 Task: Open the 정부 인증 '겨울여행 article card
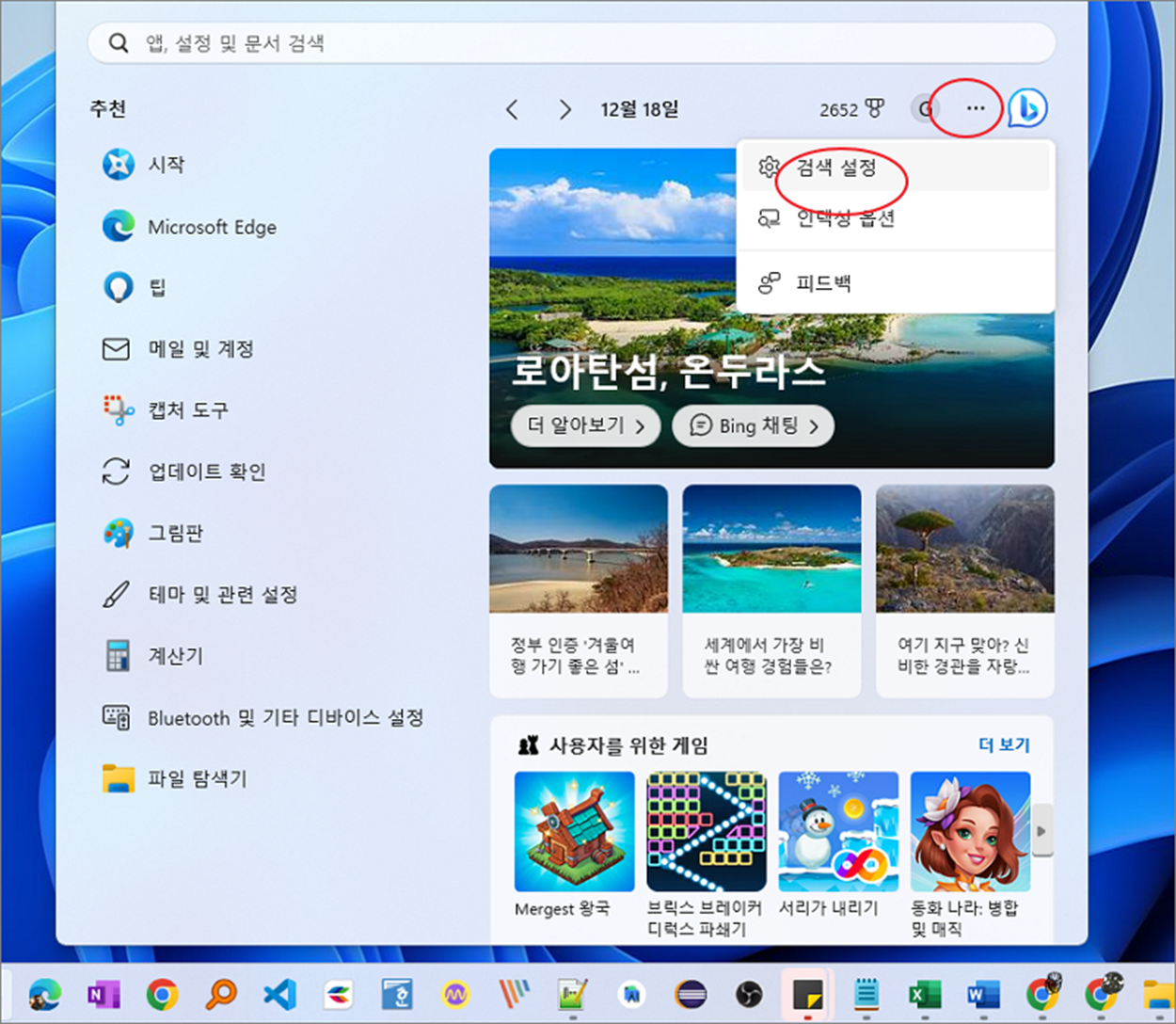(579, 591)
